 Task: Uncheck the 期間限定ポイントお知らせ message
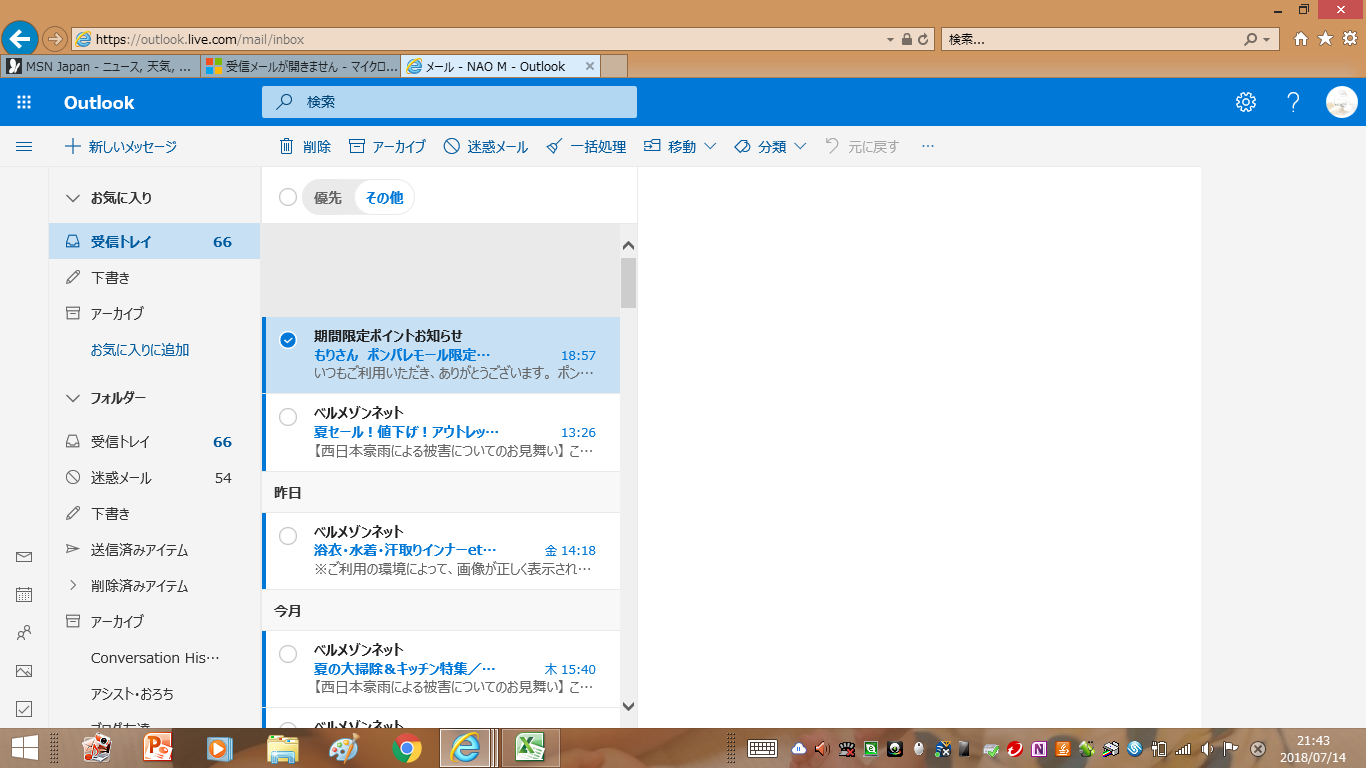[288, 340]
